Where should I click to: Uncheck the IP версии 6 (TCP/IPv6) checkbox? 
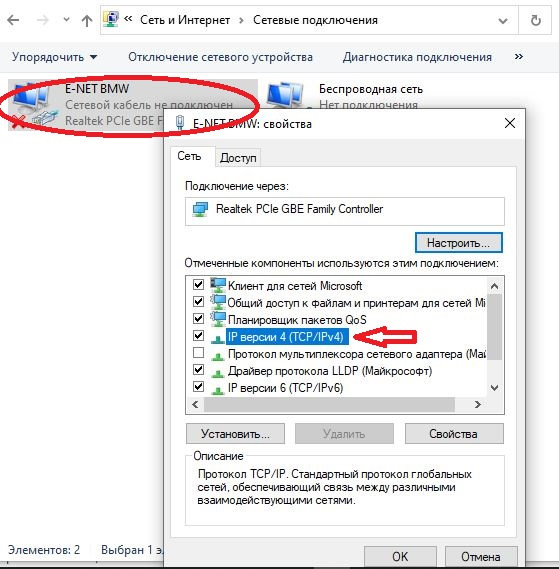199,387
